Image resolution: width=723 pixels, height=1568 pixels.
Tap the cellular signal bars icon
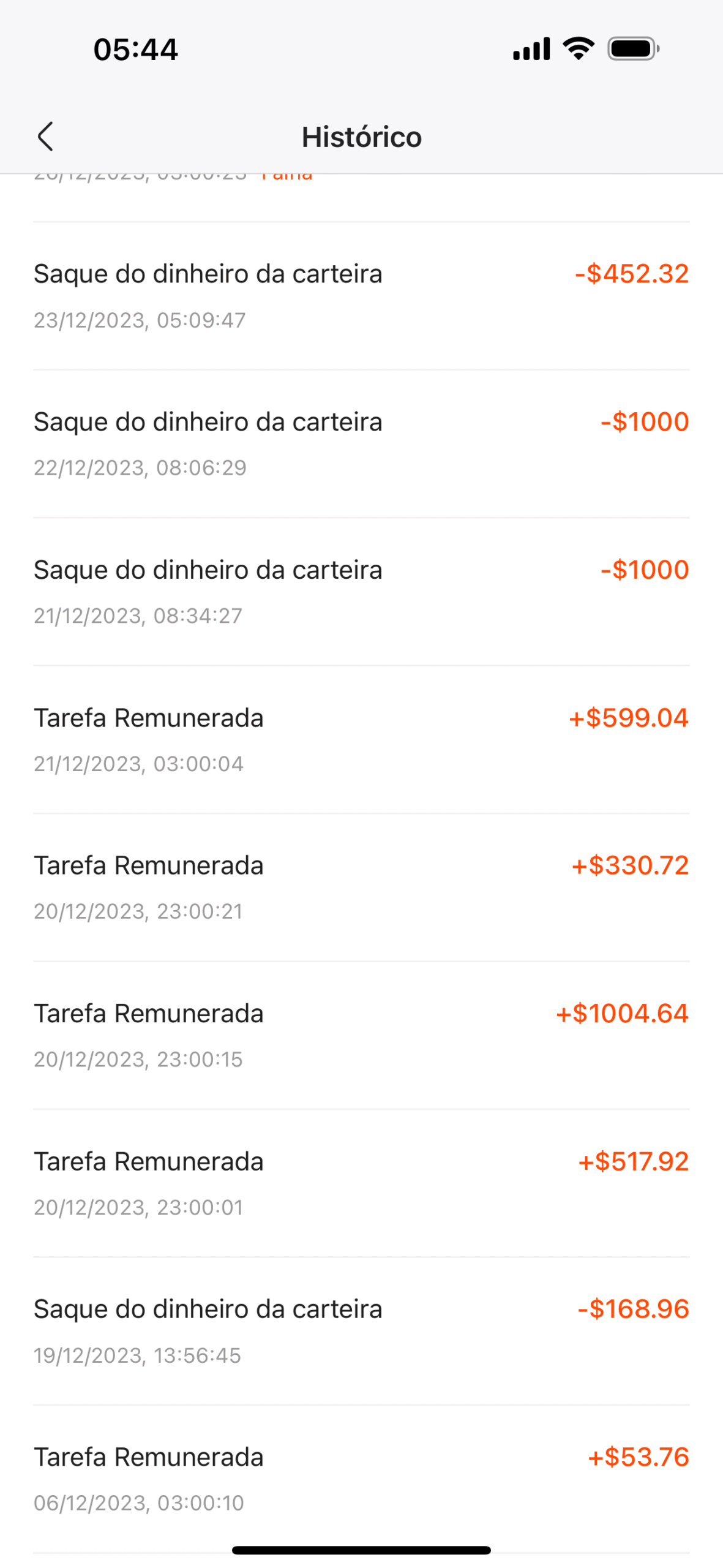pyautogui.click(x=531, y=49)
